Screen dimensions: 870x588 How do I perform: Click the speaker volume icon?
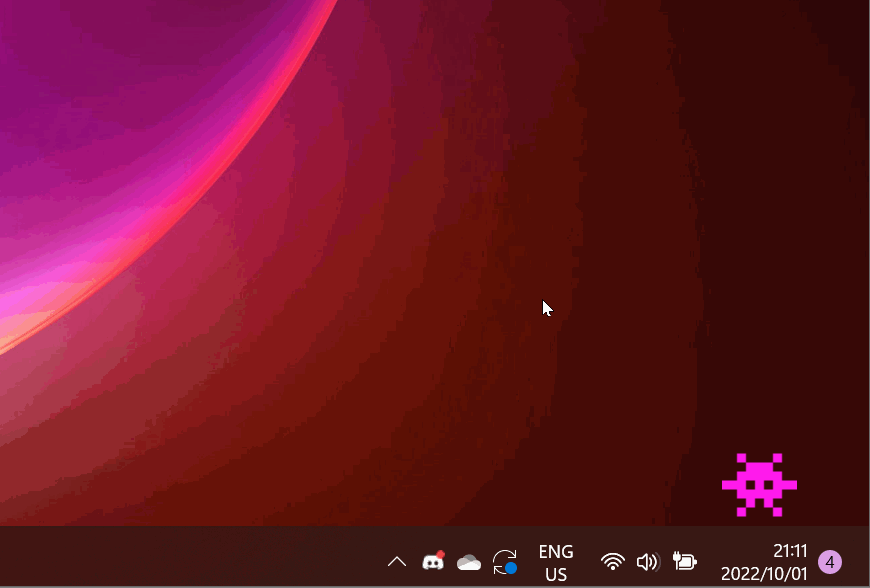coord(648,562)
